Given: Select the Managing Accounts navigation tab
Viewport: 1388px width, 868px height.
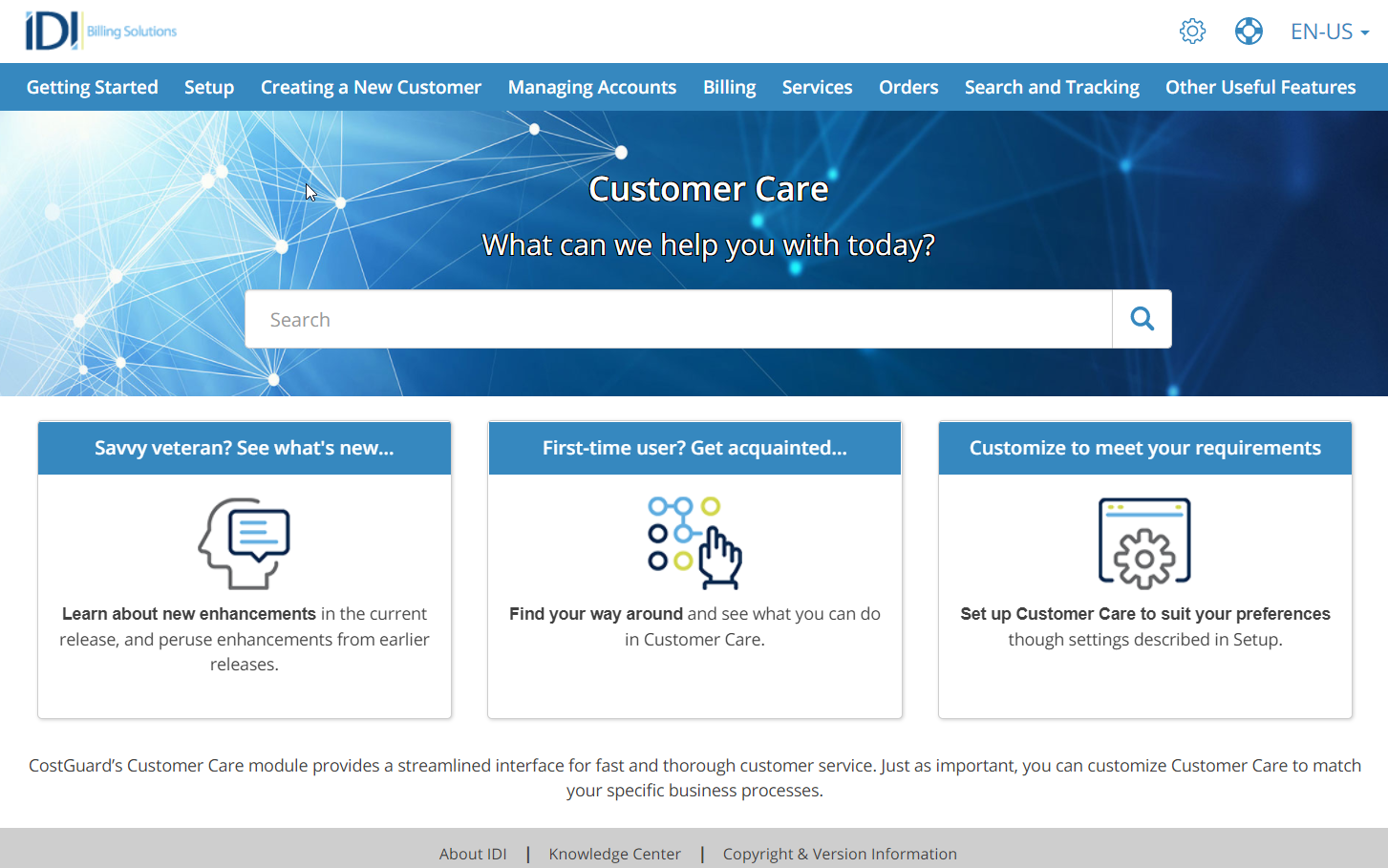Looking at the screenshot, I should [592, 87].
